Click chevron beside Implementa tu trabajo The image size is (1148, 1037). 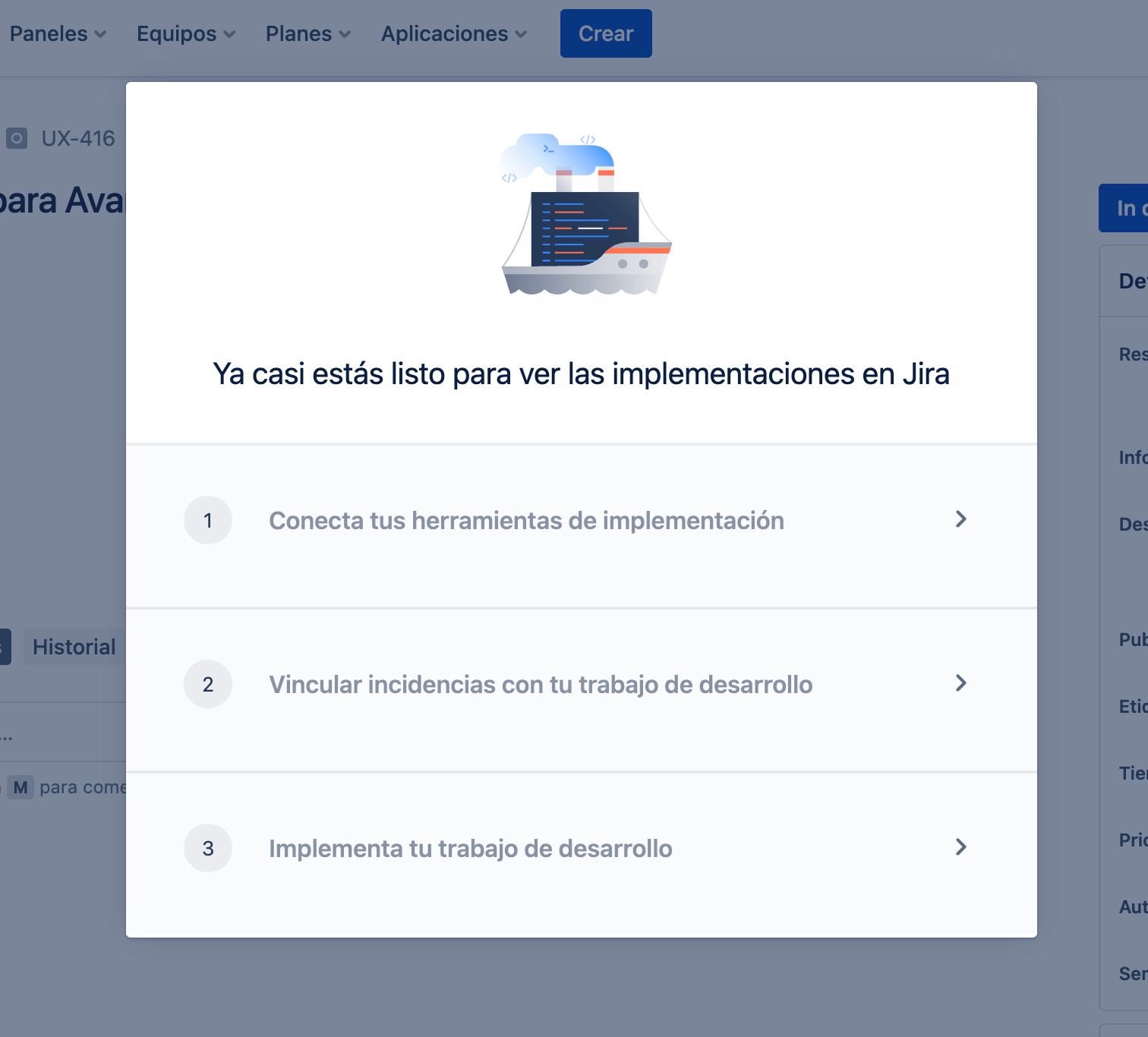point(960,847)
